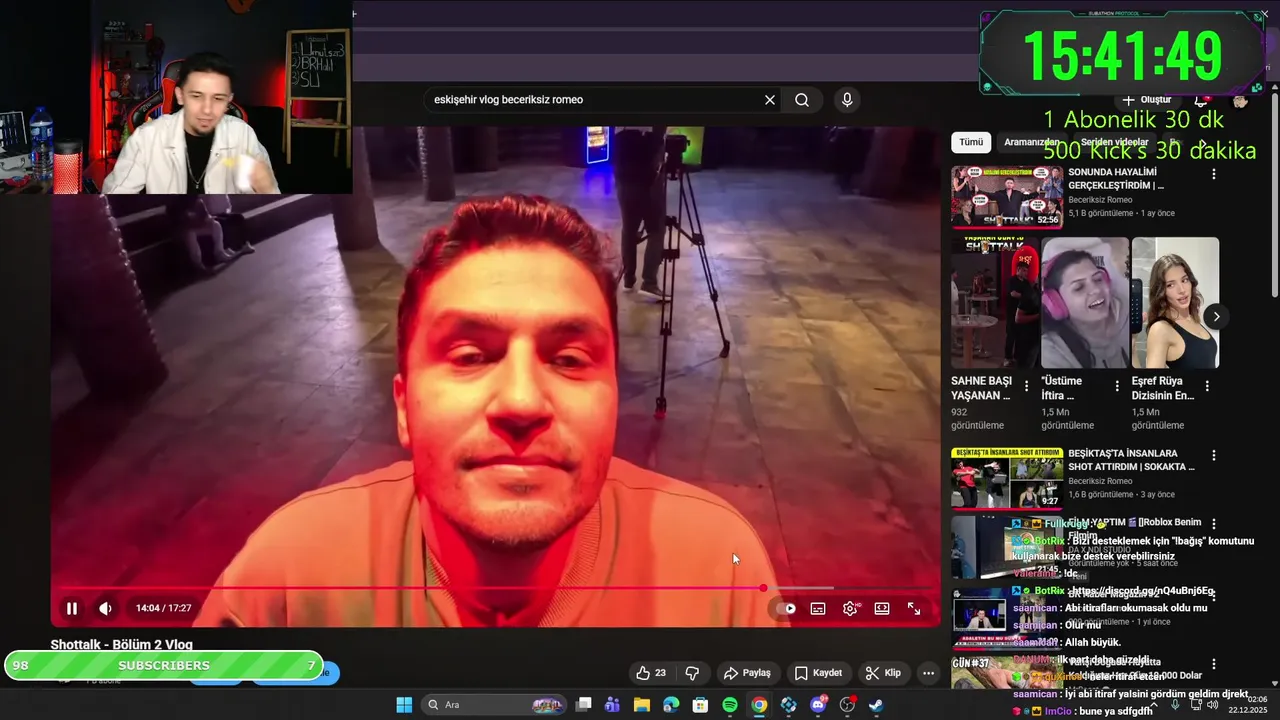
Task: Open YouTube notifications bell
Action: coord(1202,100)
